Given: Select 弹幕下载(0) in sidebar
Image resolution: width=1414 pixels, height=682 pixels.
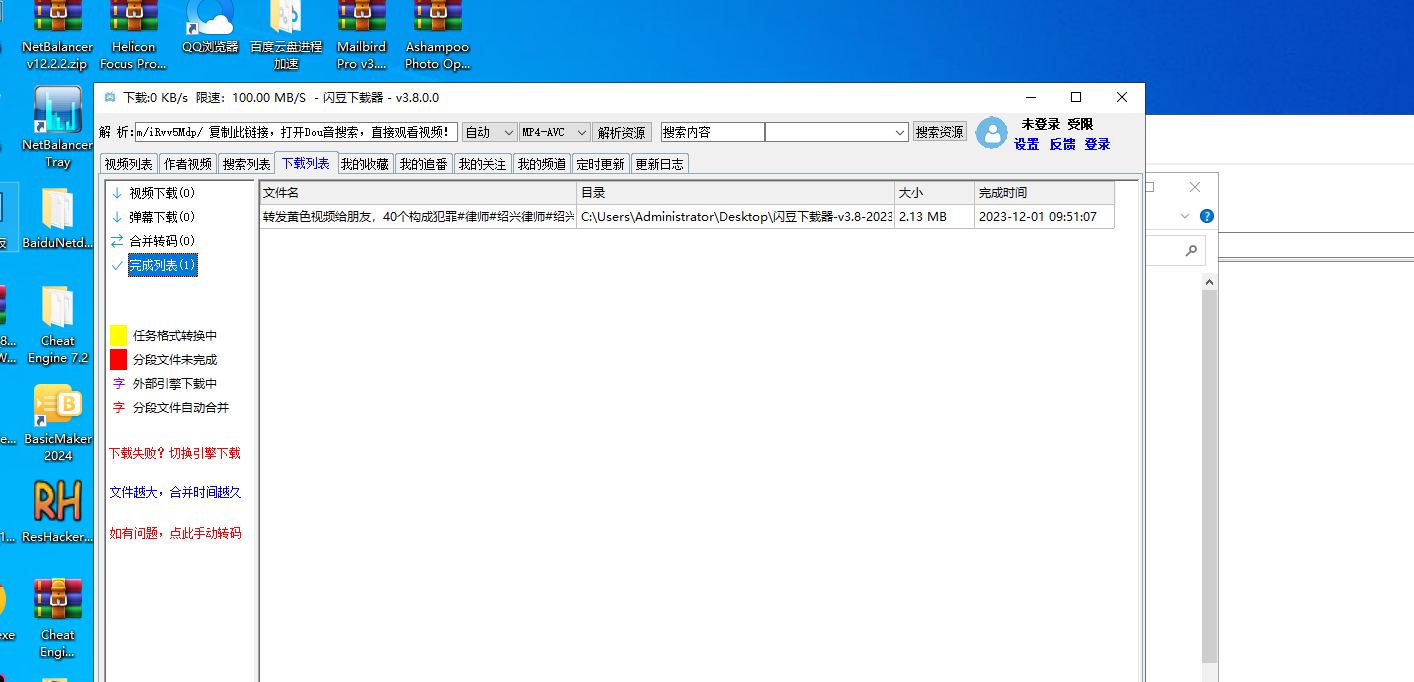Looking at the screenshot, I should tap(162, 217).
